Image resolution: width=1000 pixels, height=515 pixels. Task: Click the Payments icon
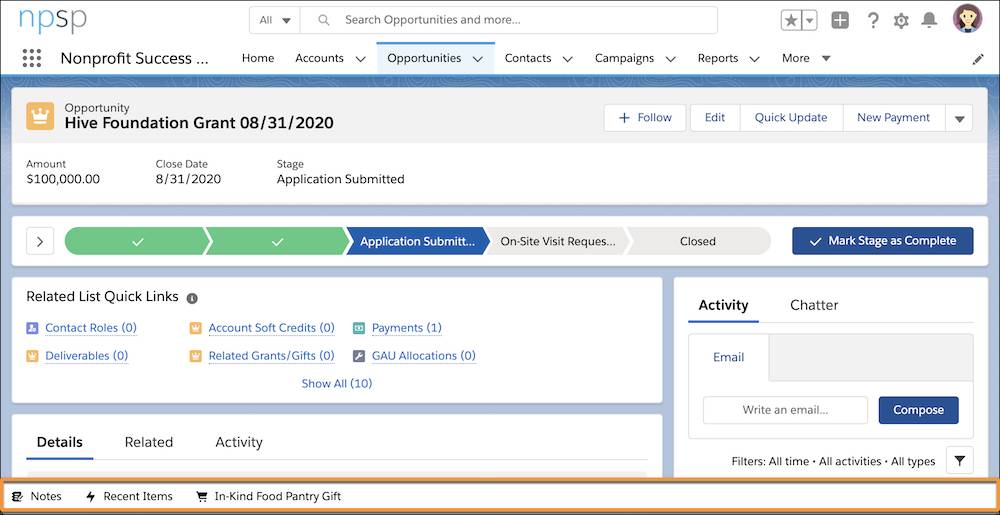point(359,328)
